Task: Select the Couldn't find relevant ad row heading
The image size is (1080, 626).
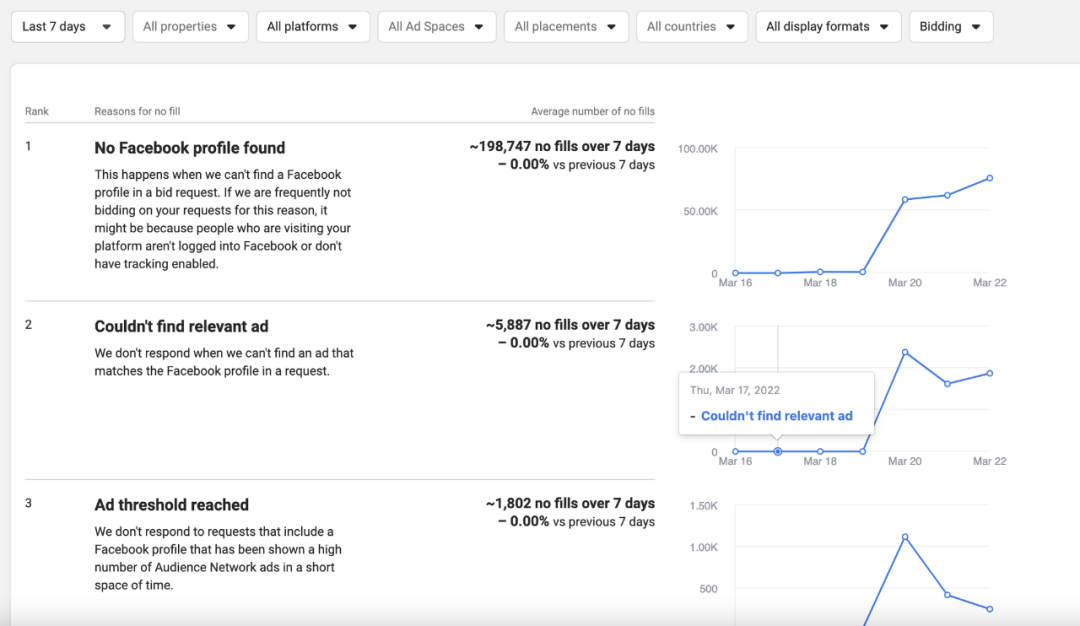Action: 181,326
